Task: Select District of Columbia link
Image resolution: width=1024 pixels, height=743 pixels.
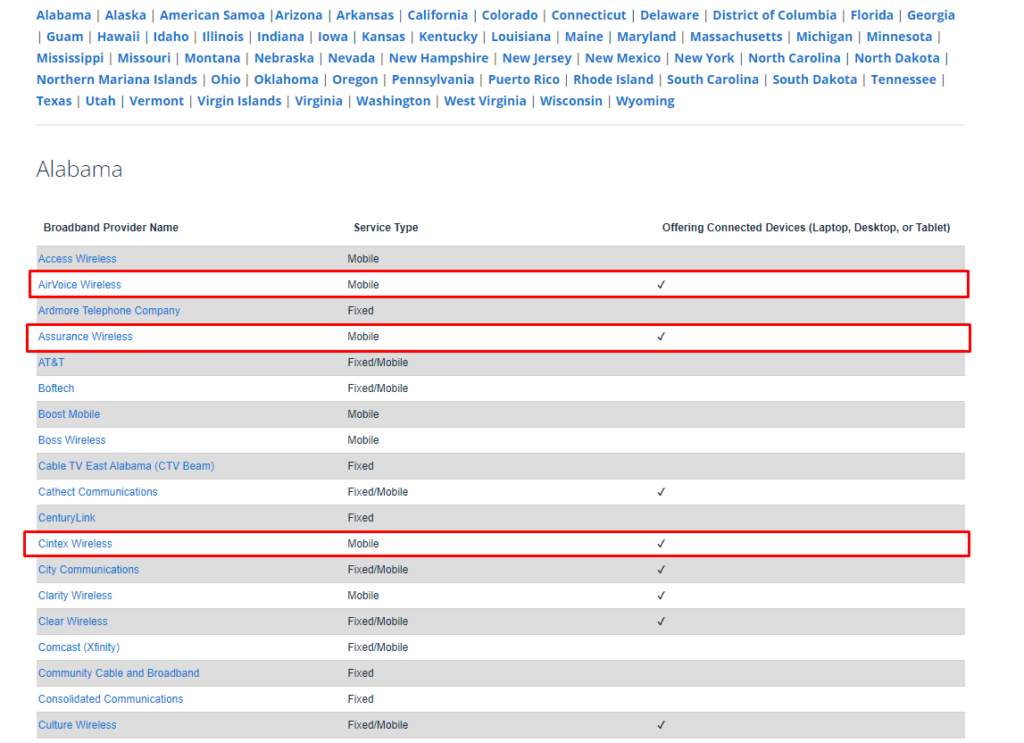Action: [774, 15]
